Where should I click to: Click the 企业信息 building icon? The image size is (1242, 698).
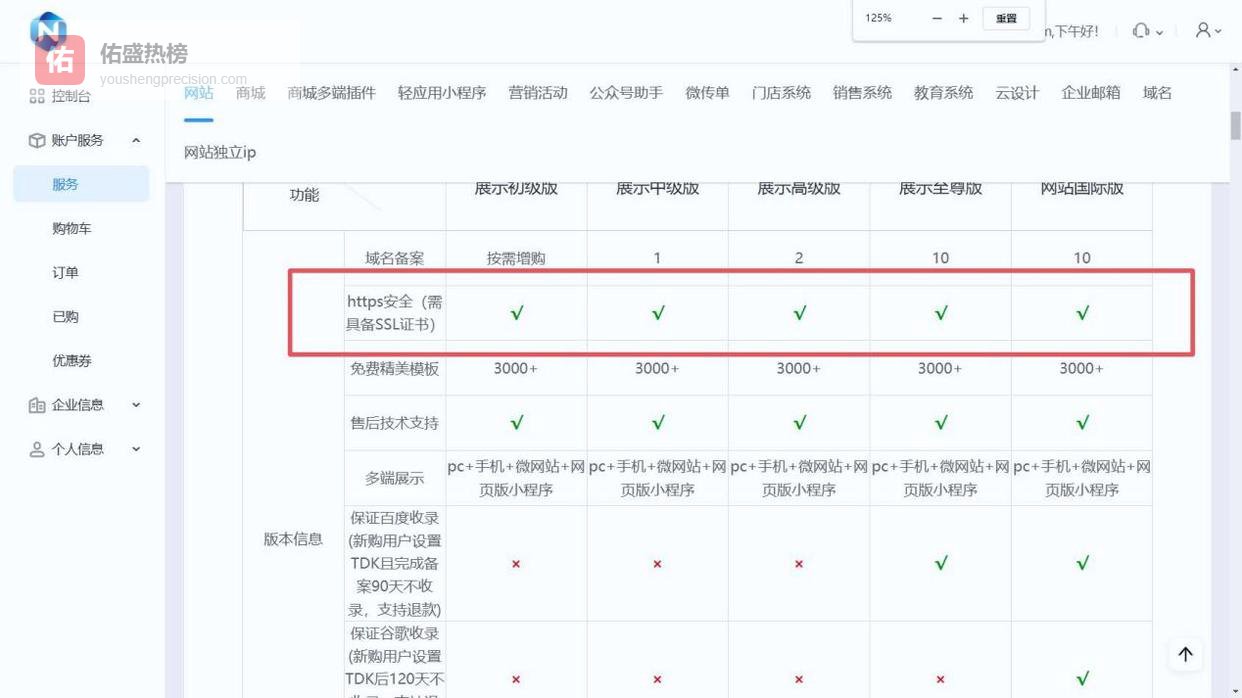(x=37, y=405)
